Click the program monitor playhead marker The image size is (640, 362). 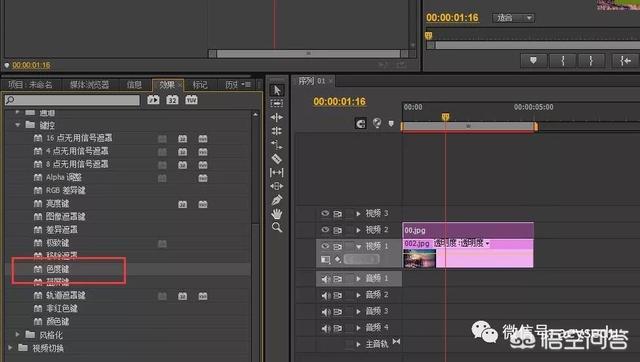click(429, 36)
